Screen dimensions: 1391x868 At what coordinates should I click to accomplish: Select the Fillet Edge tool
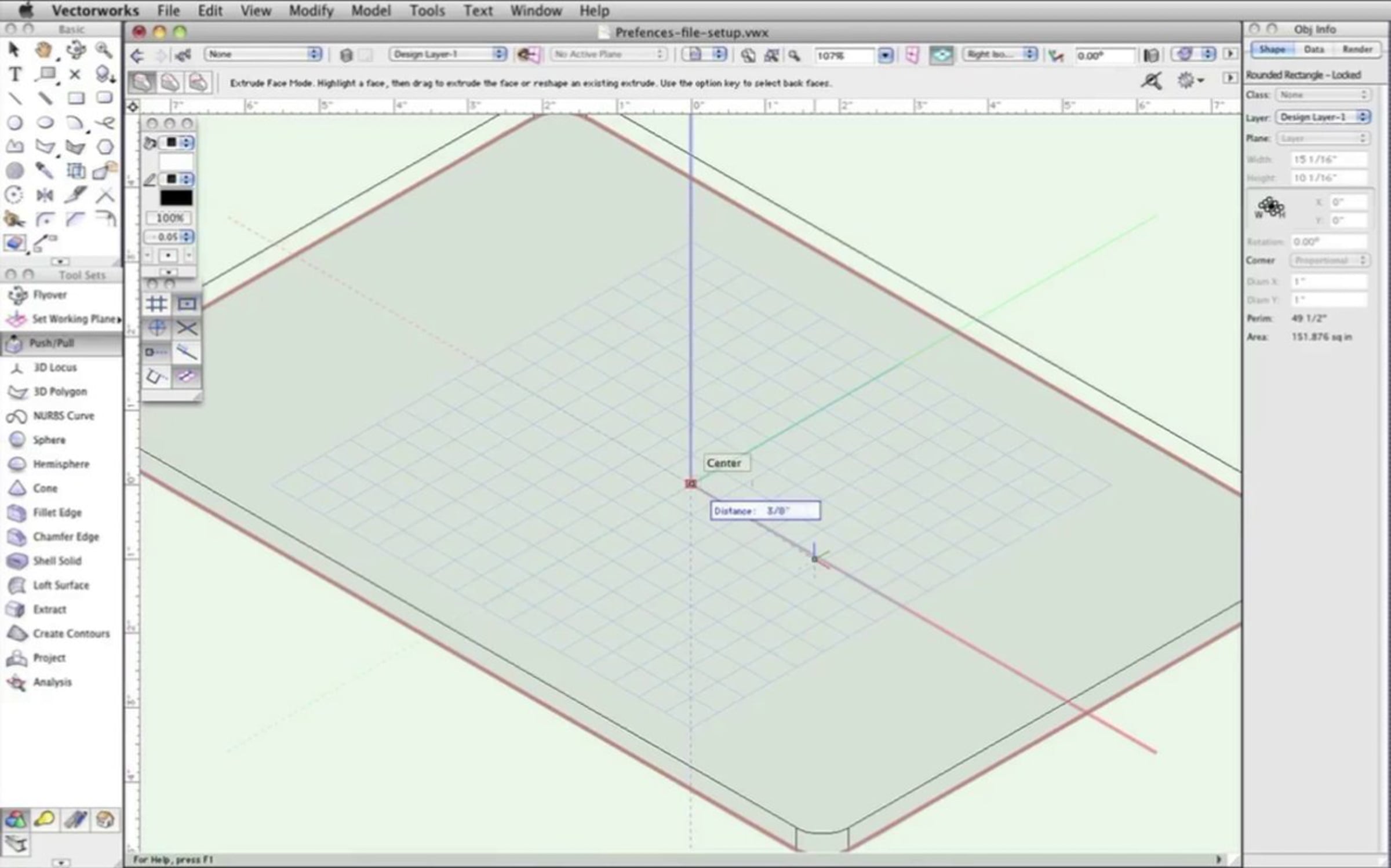pos(56,512)
